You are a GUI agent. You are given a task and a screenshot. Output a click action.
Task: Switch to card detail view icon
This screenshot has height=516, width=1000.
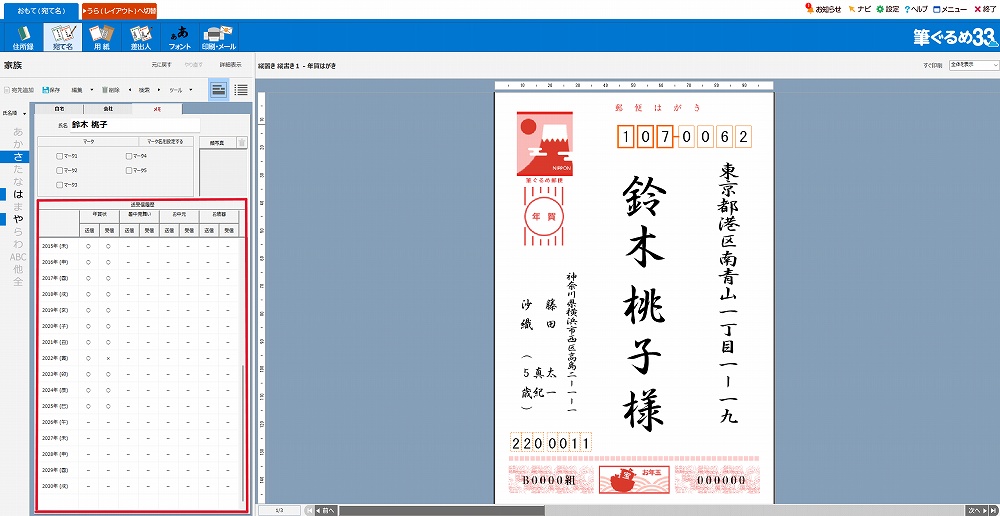[x=219, y=90]
